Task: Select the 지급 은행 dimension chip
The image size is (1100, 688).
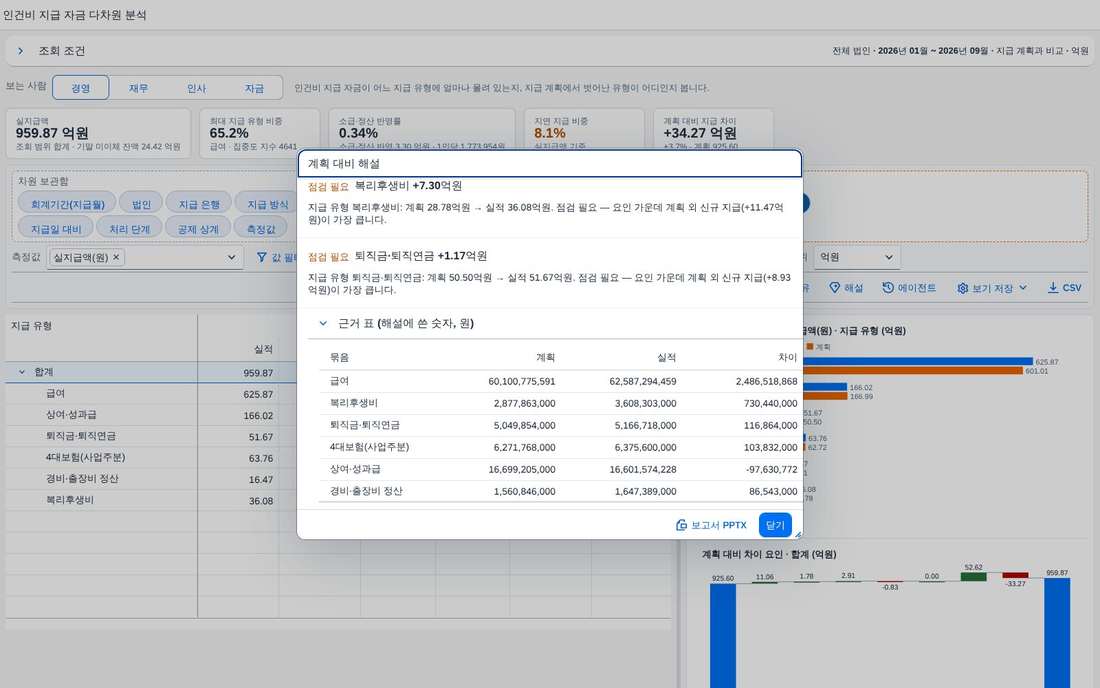Action: point(199,204)
